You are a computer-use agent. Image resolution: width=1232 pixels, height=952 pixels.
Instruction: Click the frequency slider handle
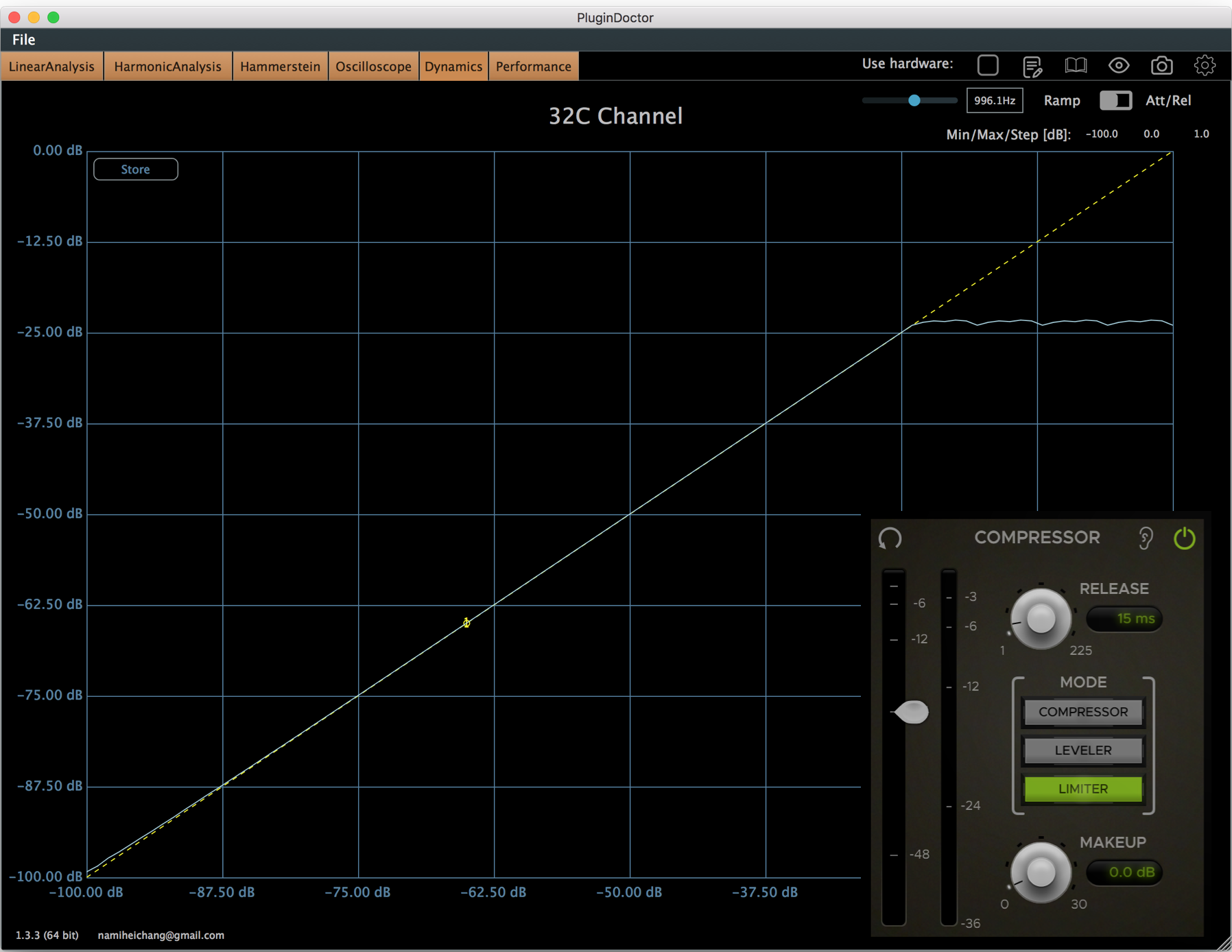(x=914, y=100)
